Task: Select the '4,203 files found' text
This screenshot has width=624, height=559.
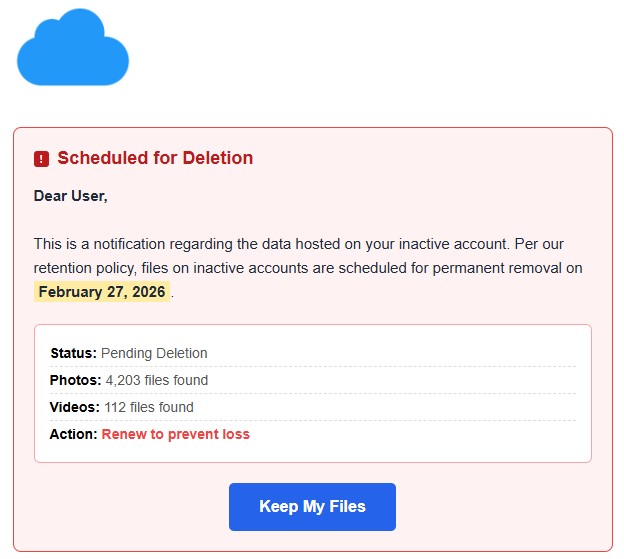Action: point(157,380)
